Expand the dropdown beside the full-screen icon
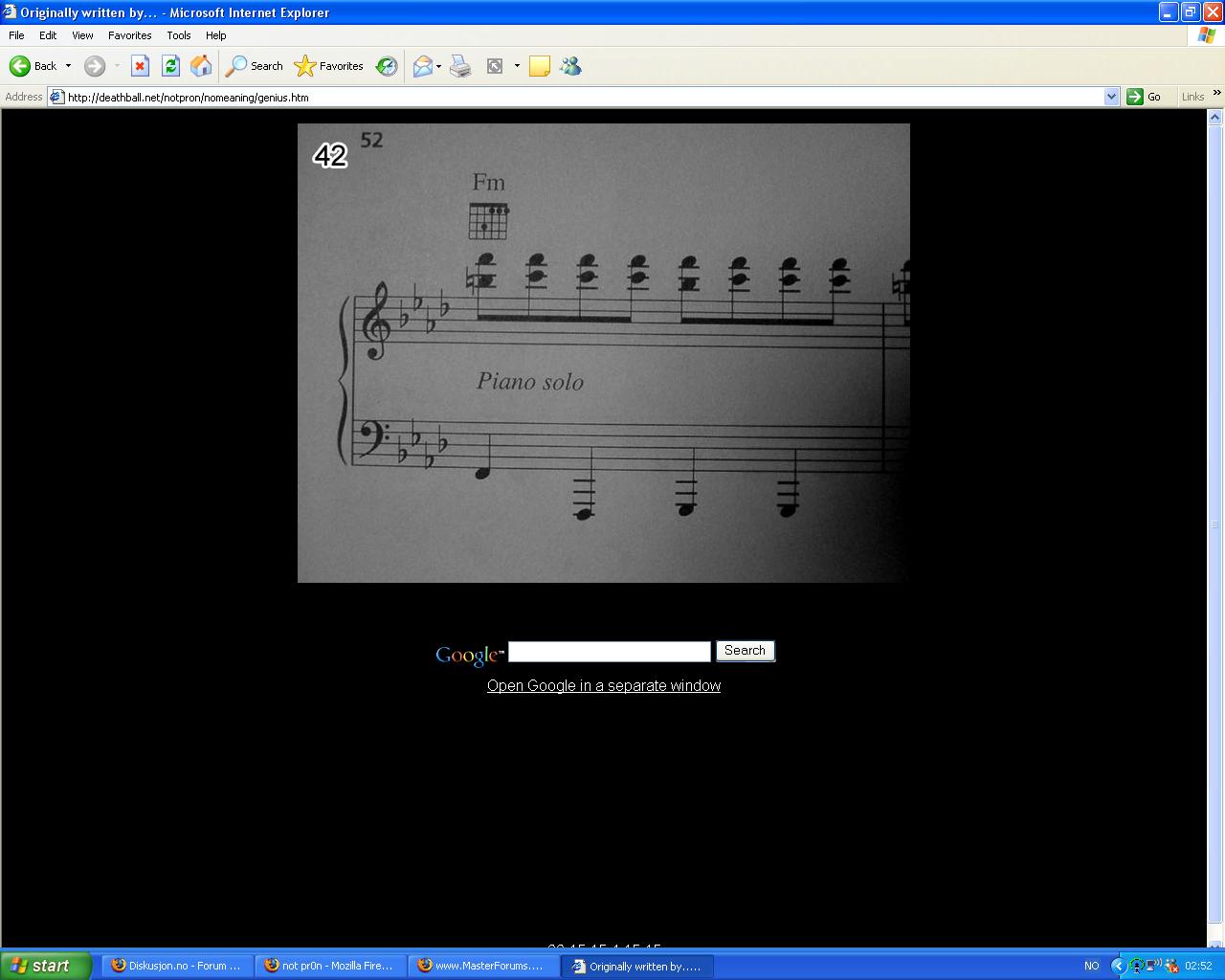The height and width of the screenshot is (980, 1225). coord(517,66)
